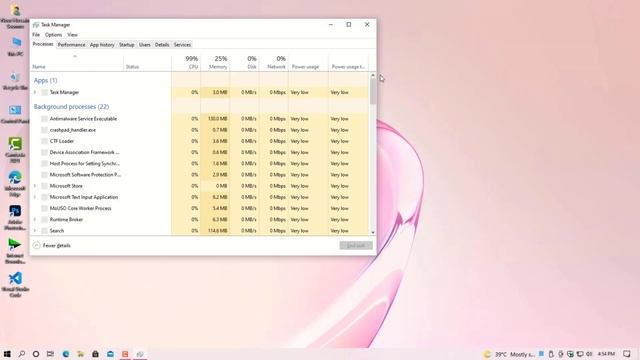Expand the Runtime Broker process group

click(35, 220)
